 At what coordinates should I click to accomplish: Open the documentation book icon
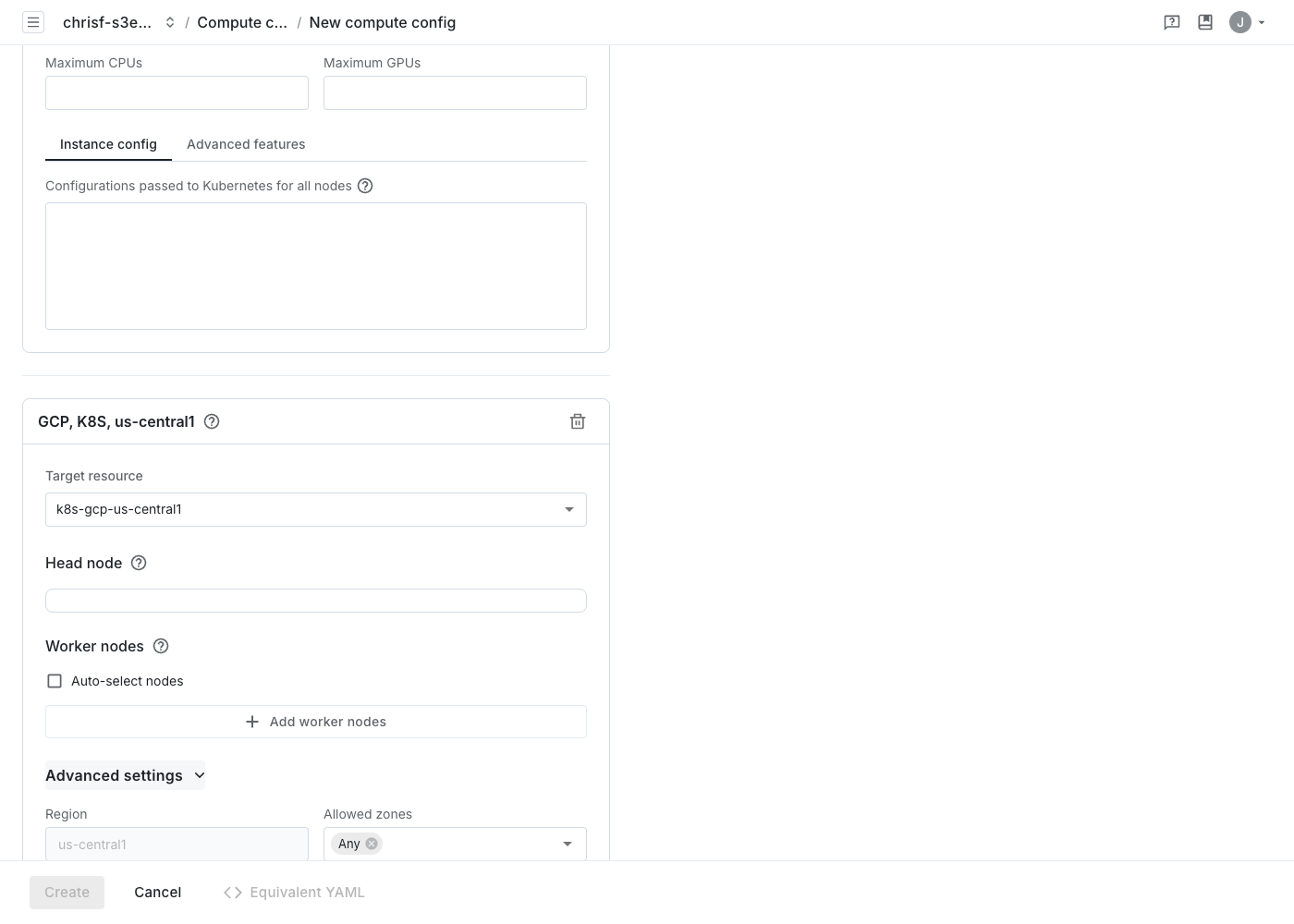1205,22
